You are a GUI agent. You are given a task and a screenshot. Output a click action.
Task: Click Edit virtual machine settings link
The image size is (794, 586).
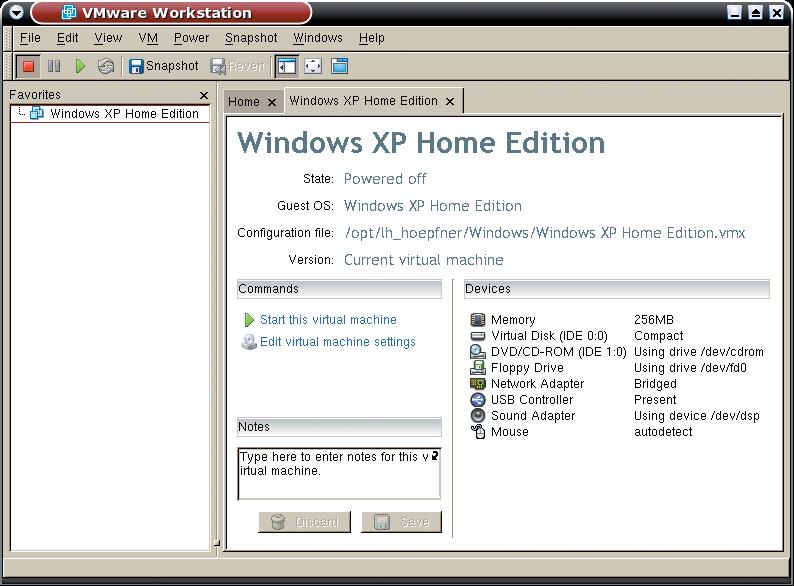[x=338, y=341]
